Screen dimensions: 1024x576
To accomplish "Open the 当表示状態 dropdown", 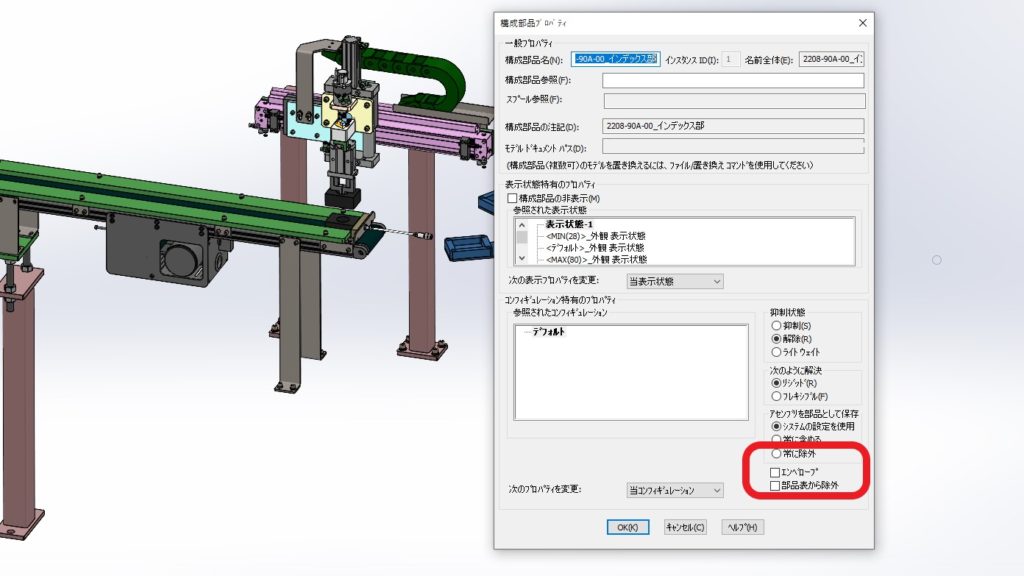I will (x=674, y=281).
